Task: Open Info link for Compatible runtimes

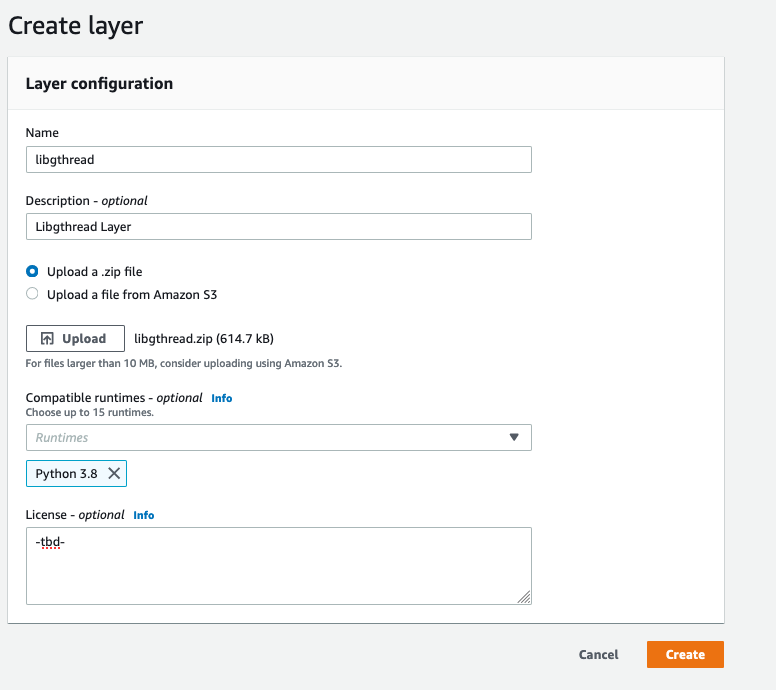Action: 222,398
